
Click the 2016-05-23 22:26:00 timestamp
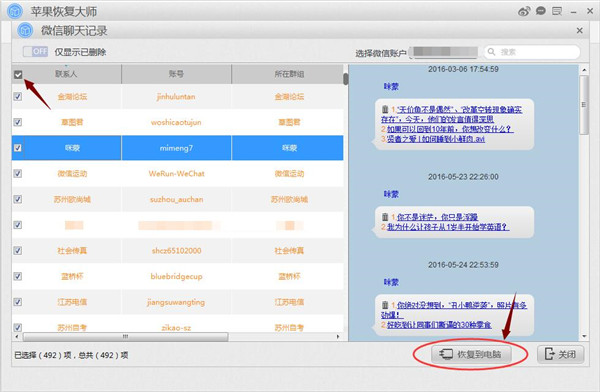[x=463, y=177]
